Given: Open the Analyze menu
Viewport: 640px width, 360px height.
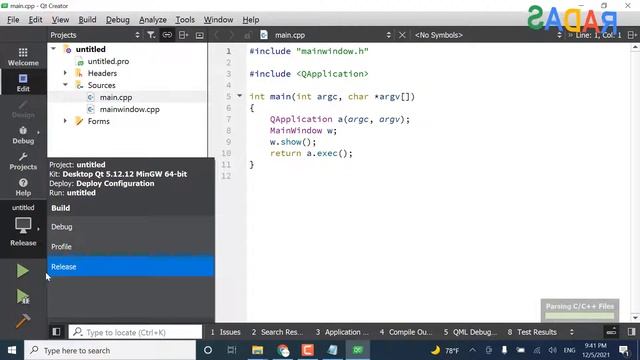Looking at the screenshot, I should pos(153,20).
